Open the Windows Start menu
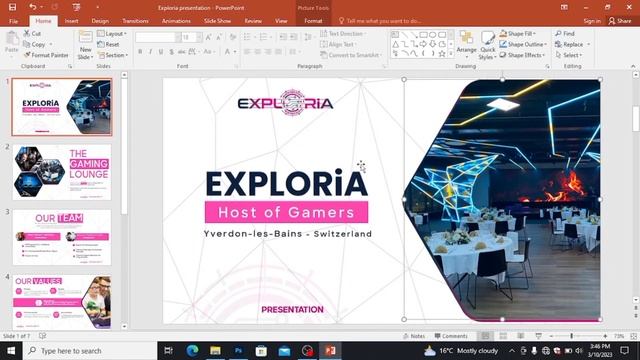Image resolution: width=640 pixels, height=360 pixels. 11,351
